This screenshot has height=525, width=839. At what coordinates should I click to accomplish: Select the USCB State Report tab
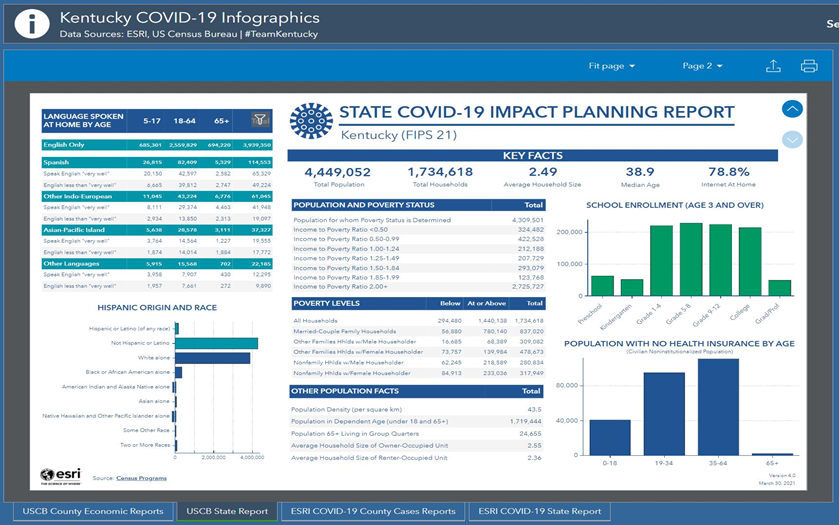tap(227, 511)
